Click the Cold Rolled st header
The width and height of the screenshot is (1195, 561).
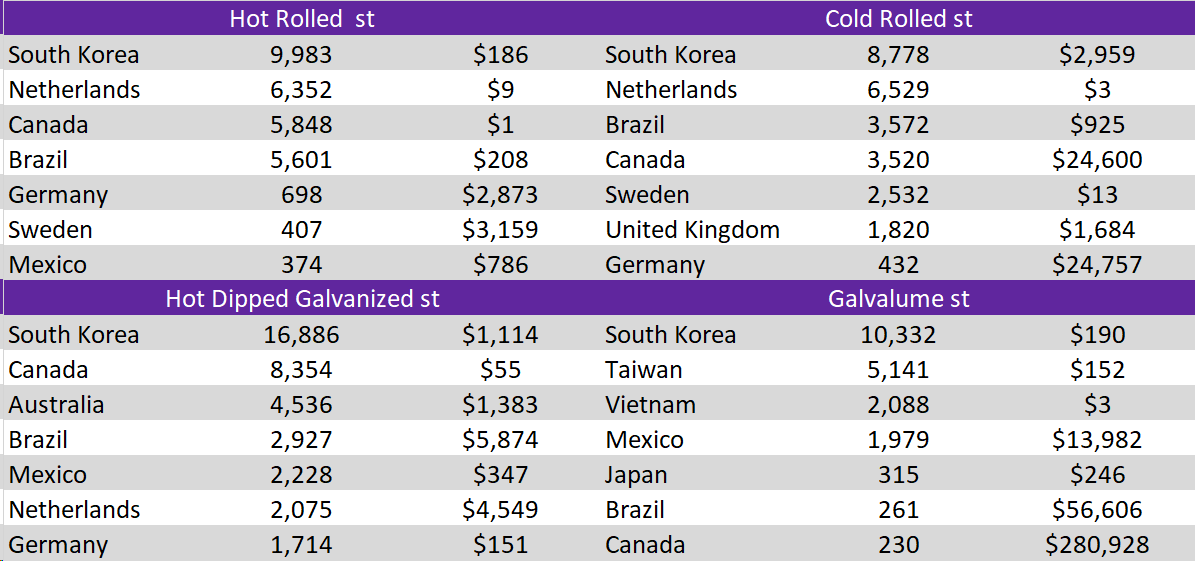[x=898, y=19]
